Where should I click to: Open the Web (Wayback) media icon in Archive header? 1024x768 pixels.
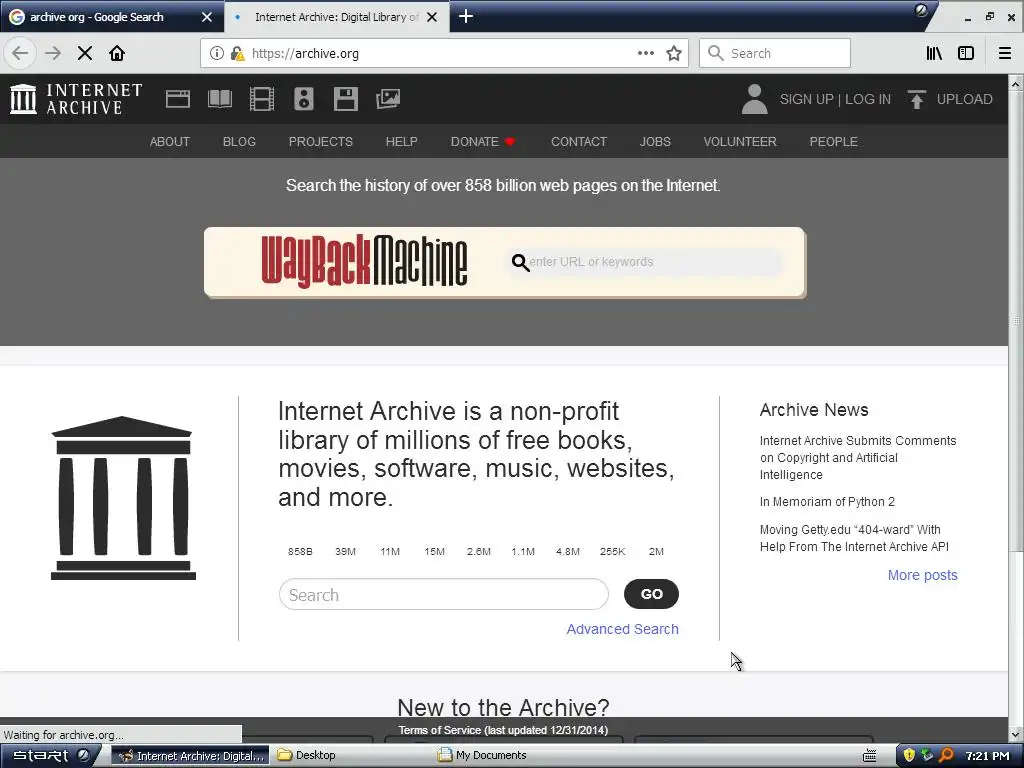(x=178, y=99)
